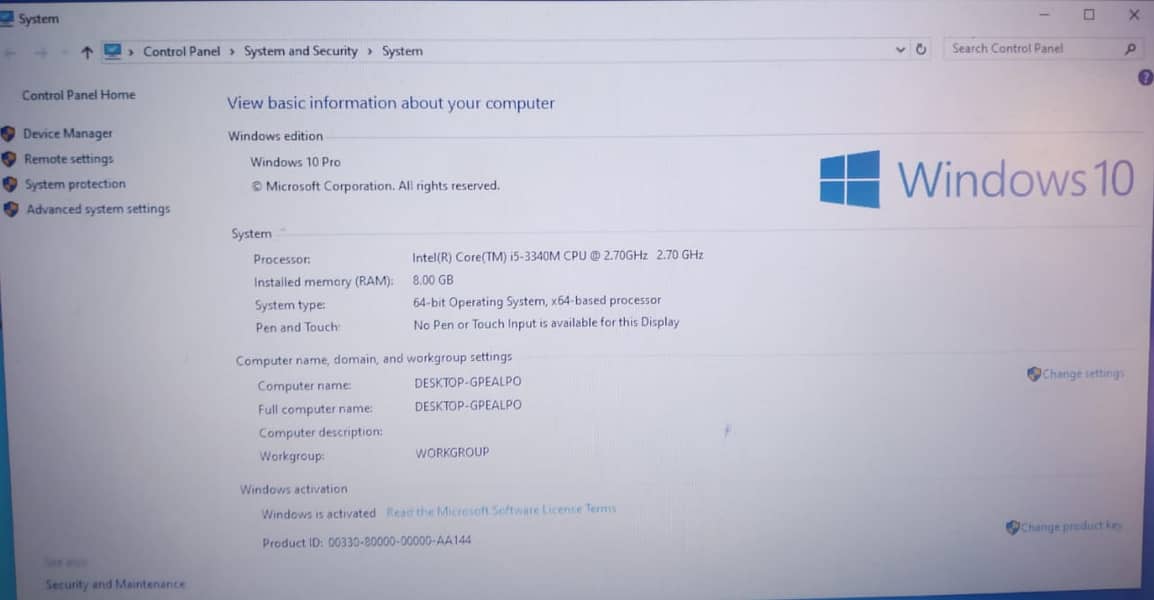Go to Control Panel Home

click(78, 95)
